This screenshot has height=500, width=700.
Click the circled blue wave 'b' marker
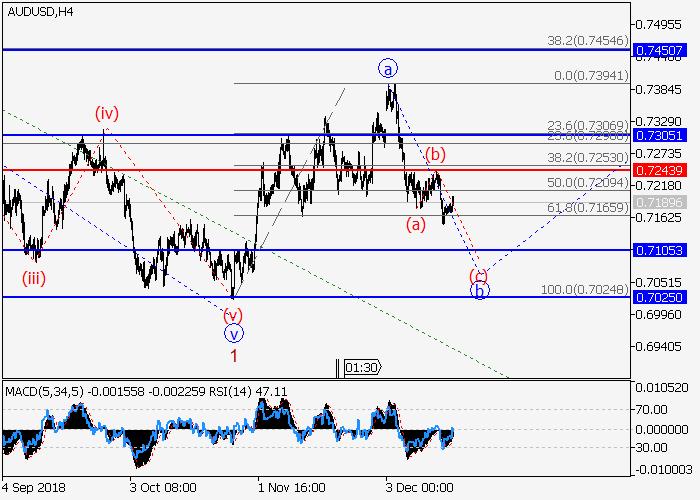[x=480, y=291]
